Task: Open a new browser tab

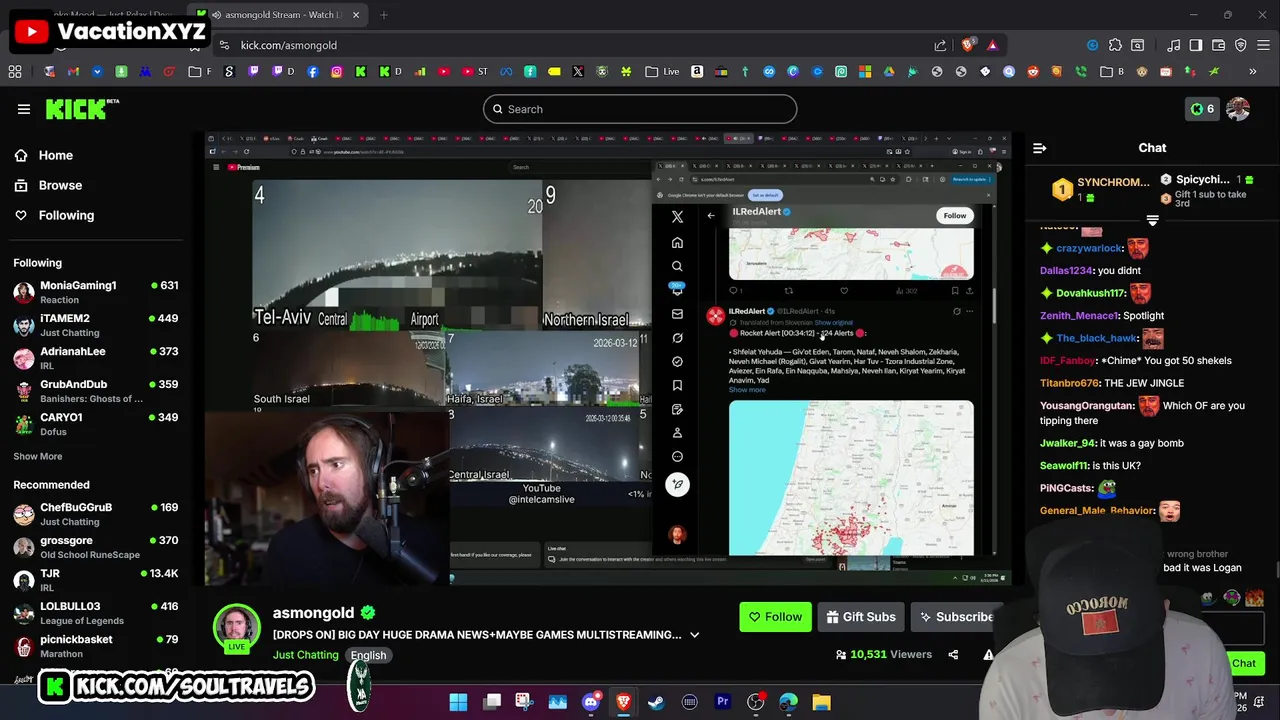Action: pos(384,15)
